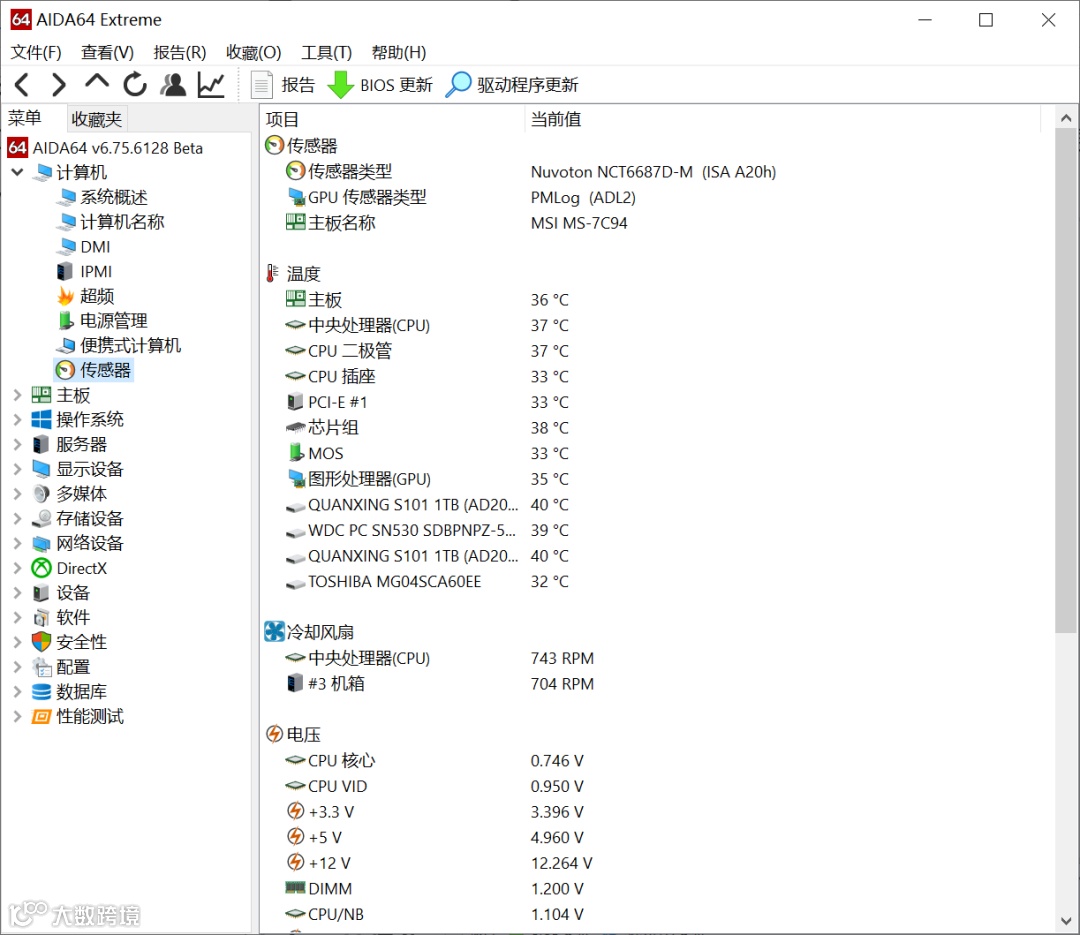The height and width of the screenshot is (935, 1080).
Task: Expand the 主板 tree node
Action: coord(17,395)
